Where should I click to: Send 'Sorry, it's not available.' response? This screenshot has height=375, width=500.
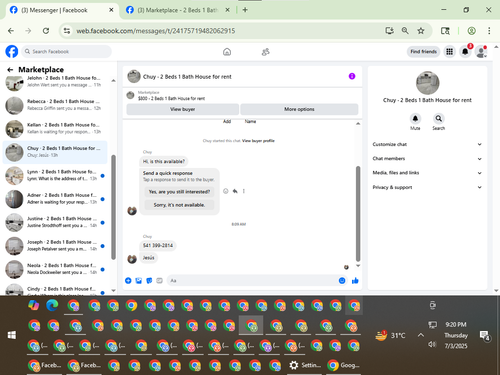pyautogui.click(x=179, y=205)
